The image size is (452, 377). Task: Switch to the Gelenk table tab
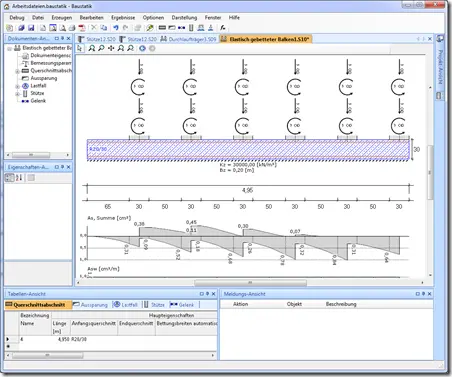[182, 305]
